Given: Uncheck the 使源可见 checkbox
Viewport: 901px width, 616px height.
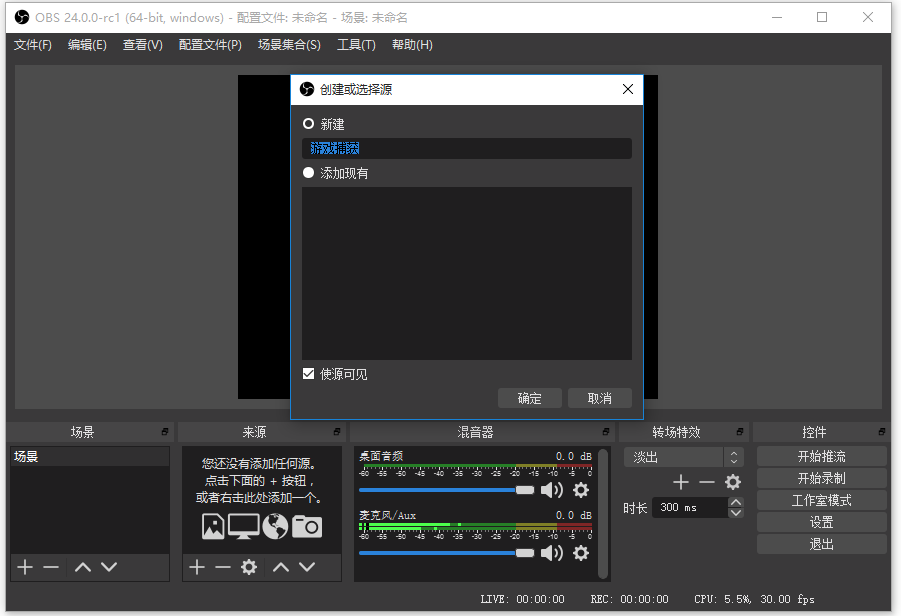Looking at the screenshot, I should 308,371.
